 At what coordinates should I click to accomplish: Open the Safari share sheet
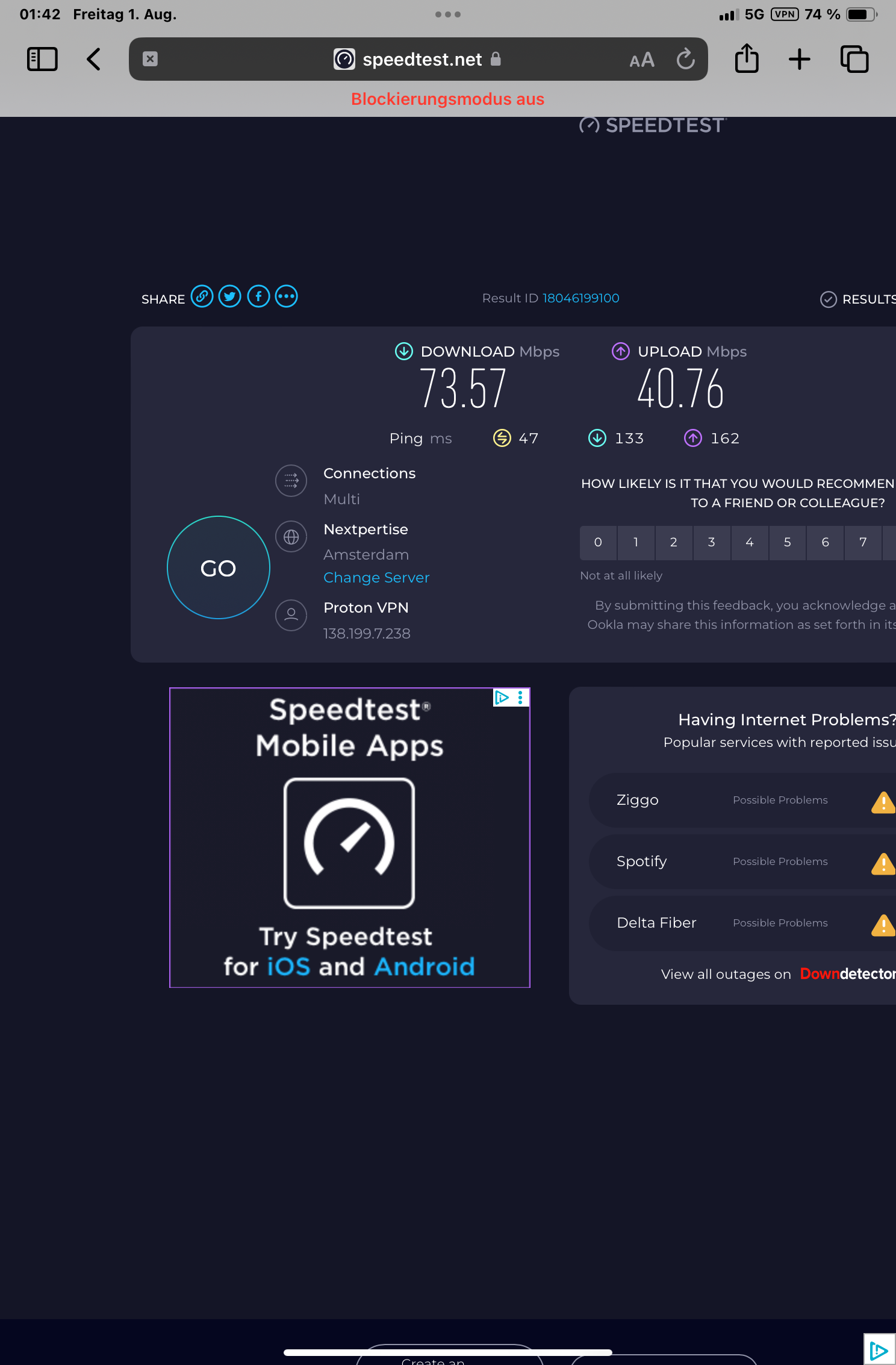tap(747, 58)
